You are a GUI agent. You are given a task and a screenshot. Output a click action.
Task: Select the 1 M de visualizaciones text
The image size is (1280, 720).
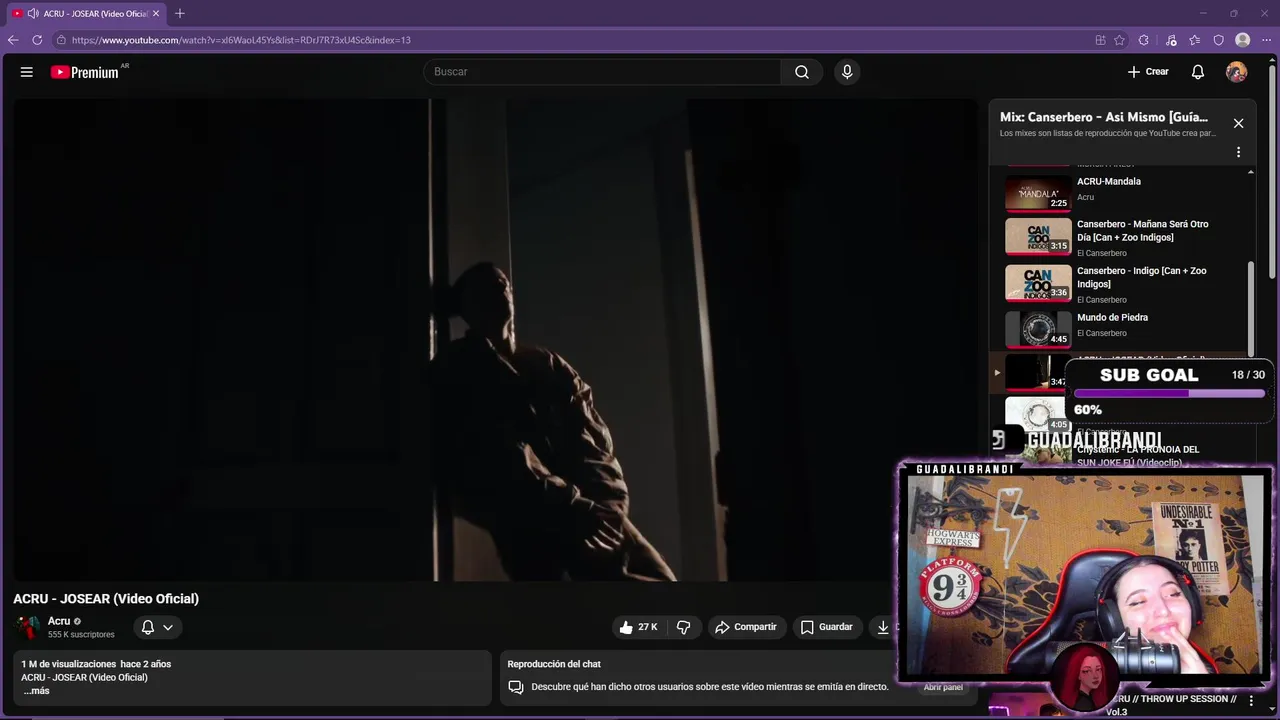69,664
